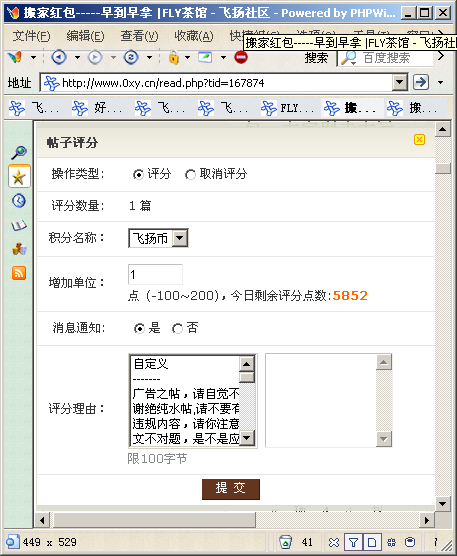This screenshot has width=457, height=556.
Task: Open the blocks plugin icon in sidebar
Action: [x=19, y=249]
